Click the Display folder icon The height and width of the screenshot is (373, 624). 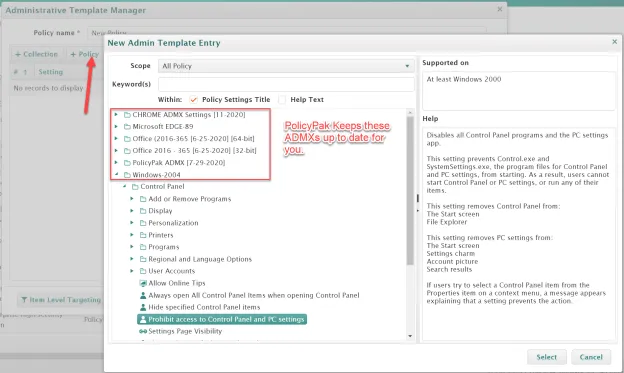143,211
